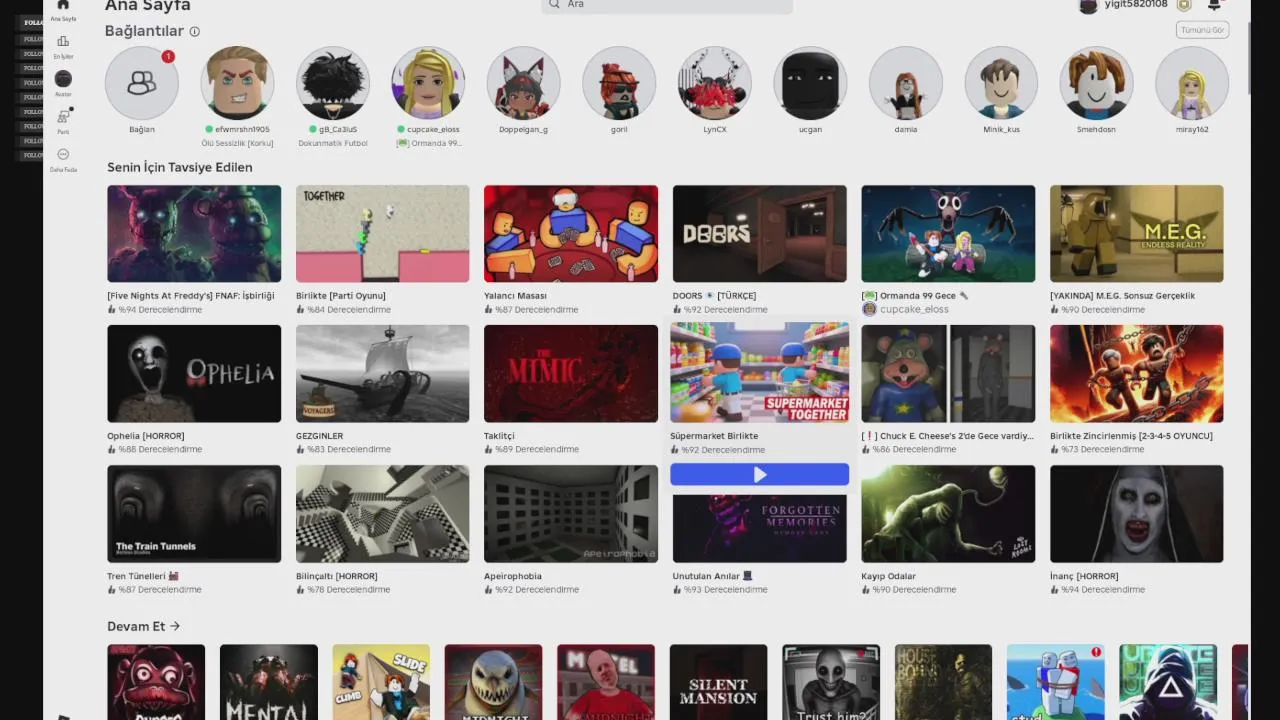Viewport: 1280px width, 720px height.
Task: Click the 'Kayıp Odalar' game title
Action: 889,576
